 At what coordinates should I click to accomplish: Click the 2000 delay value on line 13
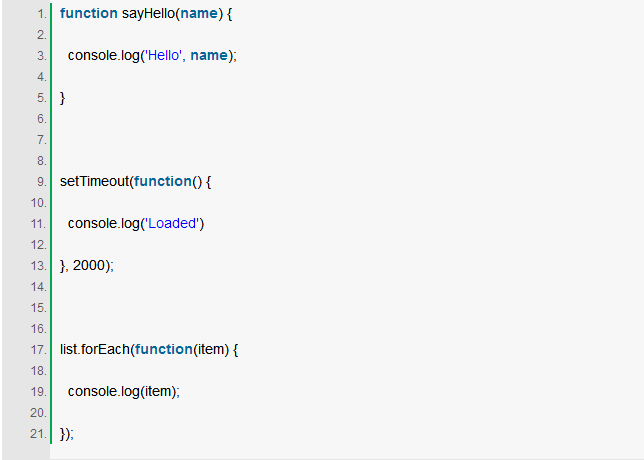pos(89,265)
